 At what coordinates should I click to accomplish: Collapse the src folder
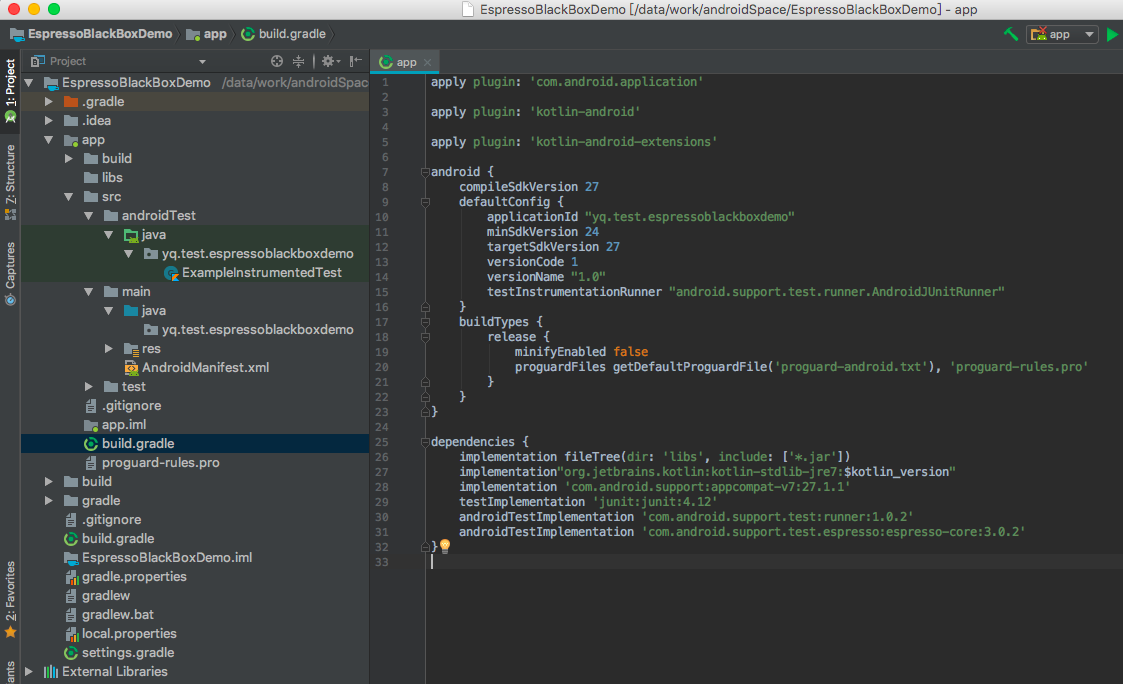tap(69, 196)
